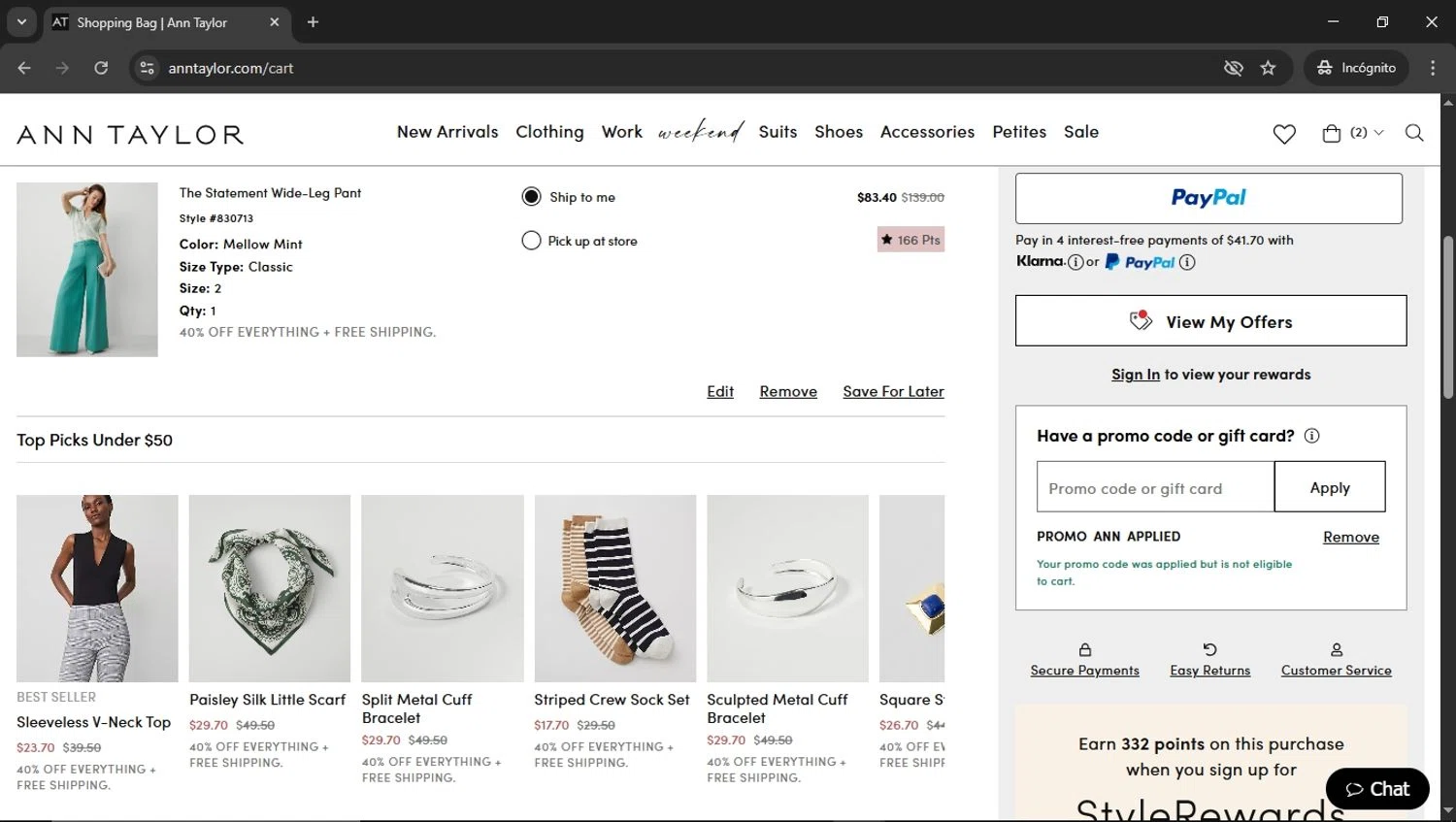Viewport: 1456px width, 822px height.
Task: Click the View My Offers button
Action: point(1210,321)
